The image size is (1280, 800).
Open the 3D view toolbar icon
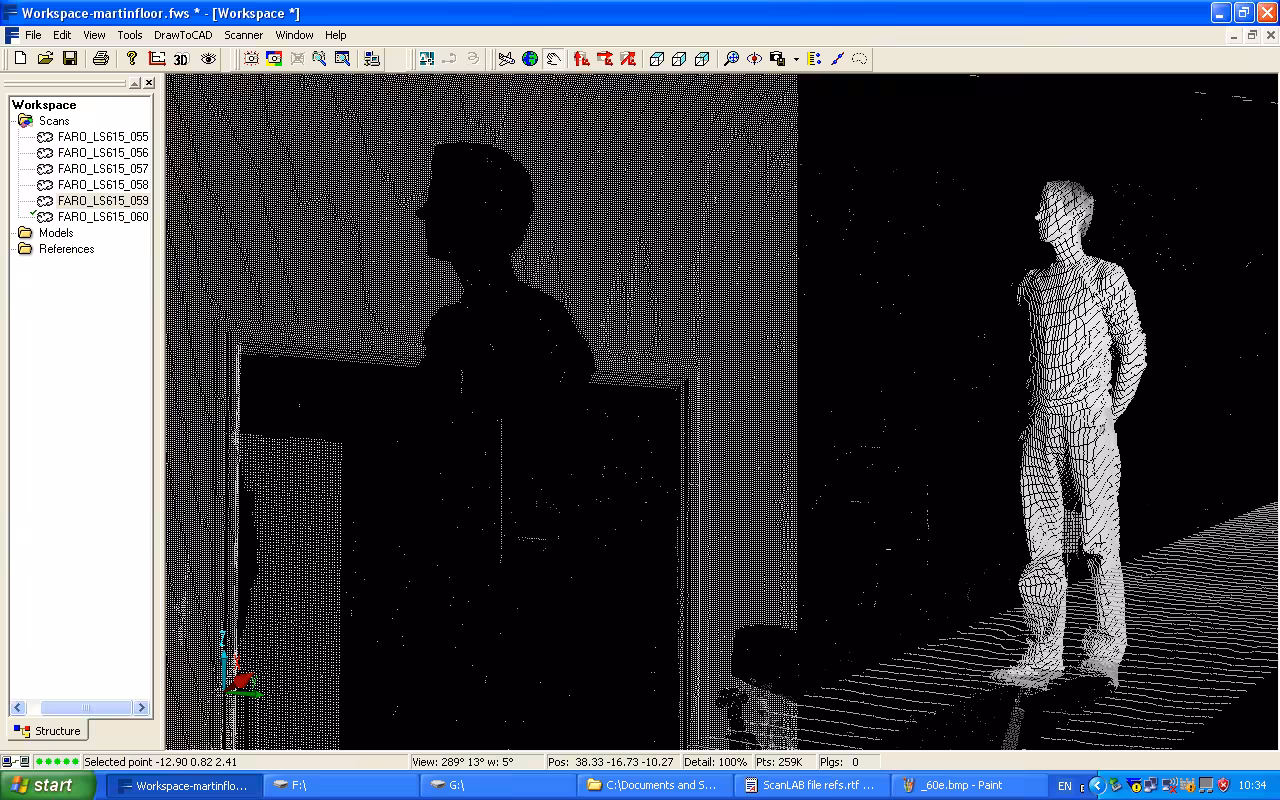pyautogui.click(x=181, y=59)
